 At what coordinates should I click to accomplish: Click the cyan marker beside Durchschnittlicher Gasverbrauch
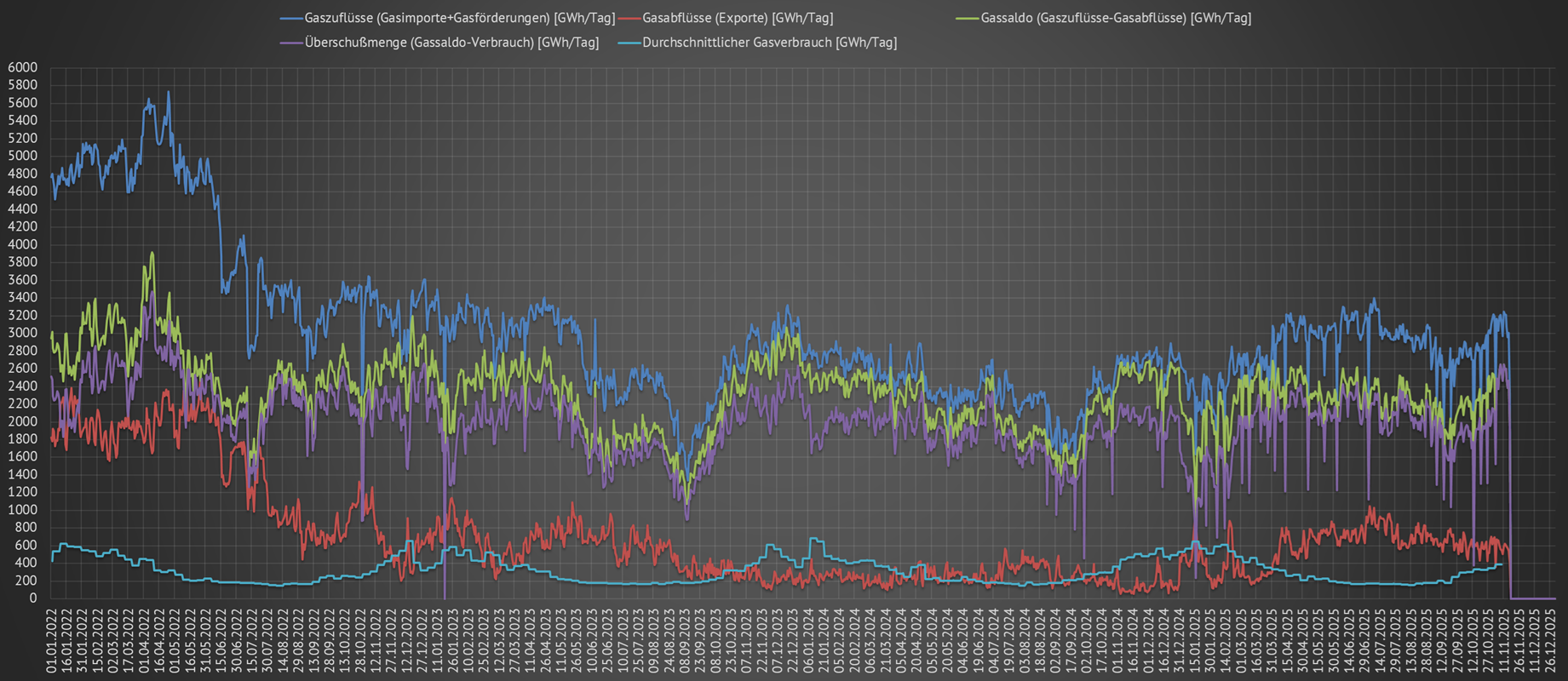click(629, 43)
